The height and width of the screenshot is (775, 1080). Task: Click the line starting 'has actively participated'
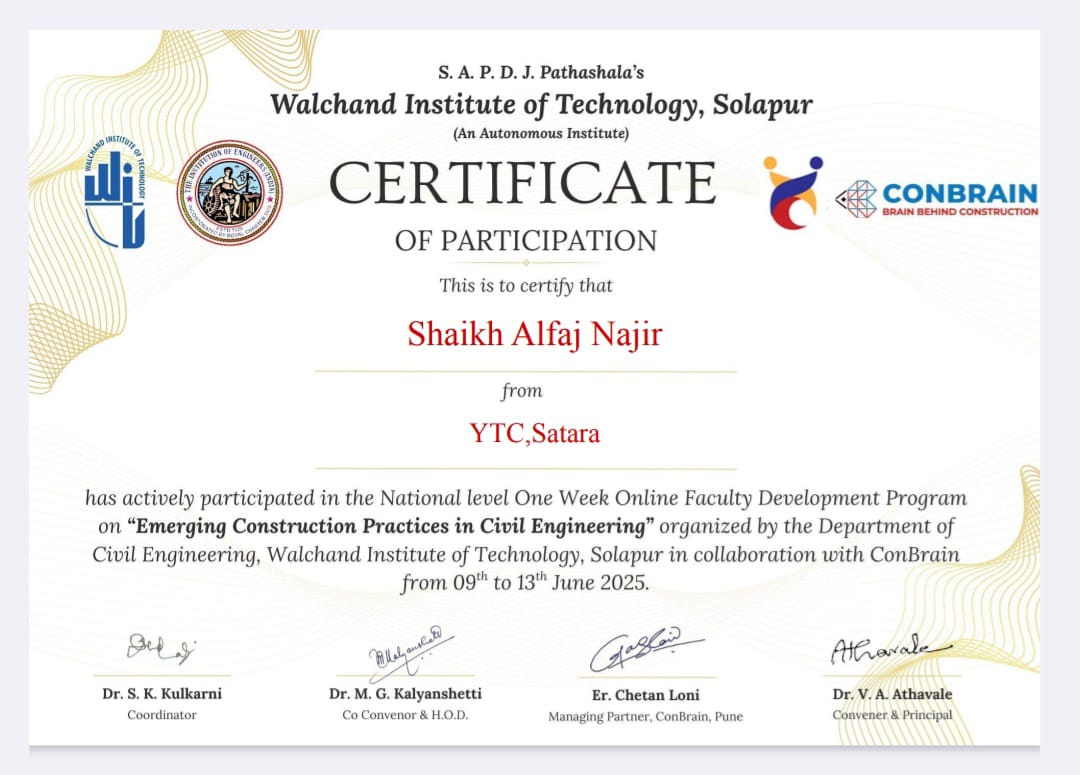click(526, 498)
